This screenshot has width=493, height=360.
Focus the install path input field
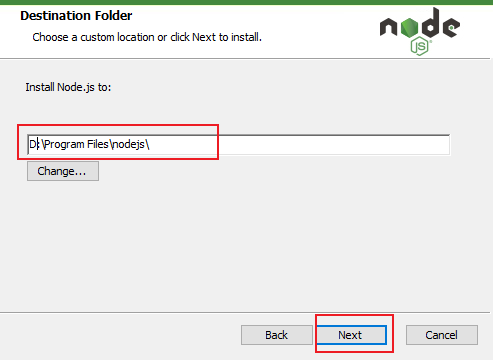click(x=238, y=144)
